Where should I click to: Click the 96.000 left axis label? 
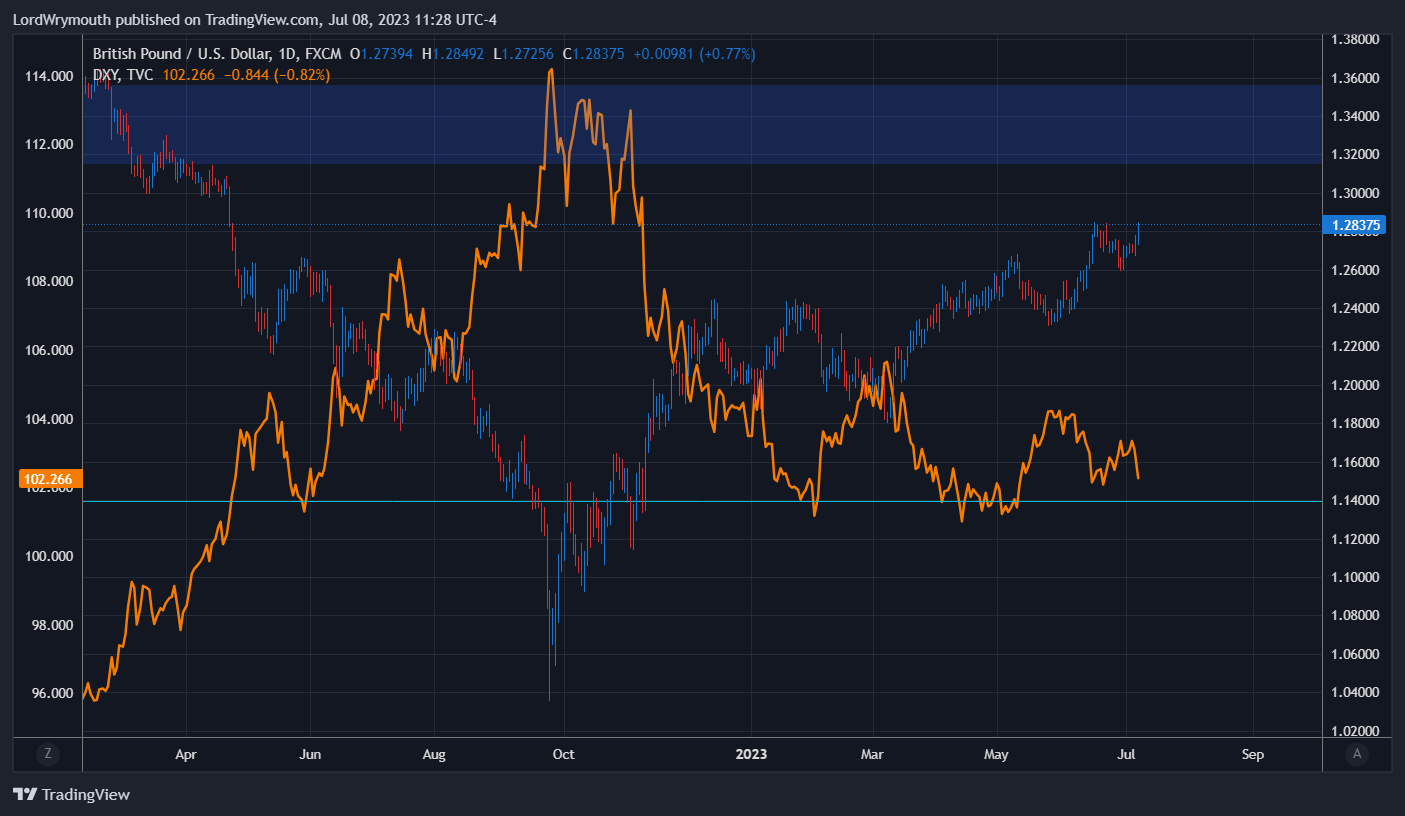[x=50, y=693]
